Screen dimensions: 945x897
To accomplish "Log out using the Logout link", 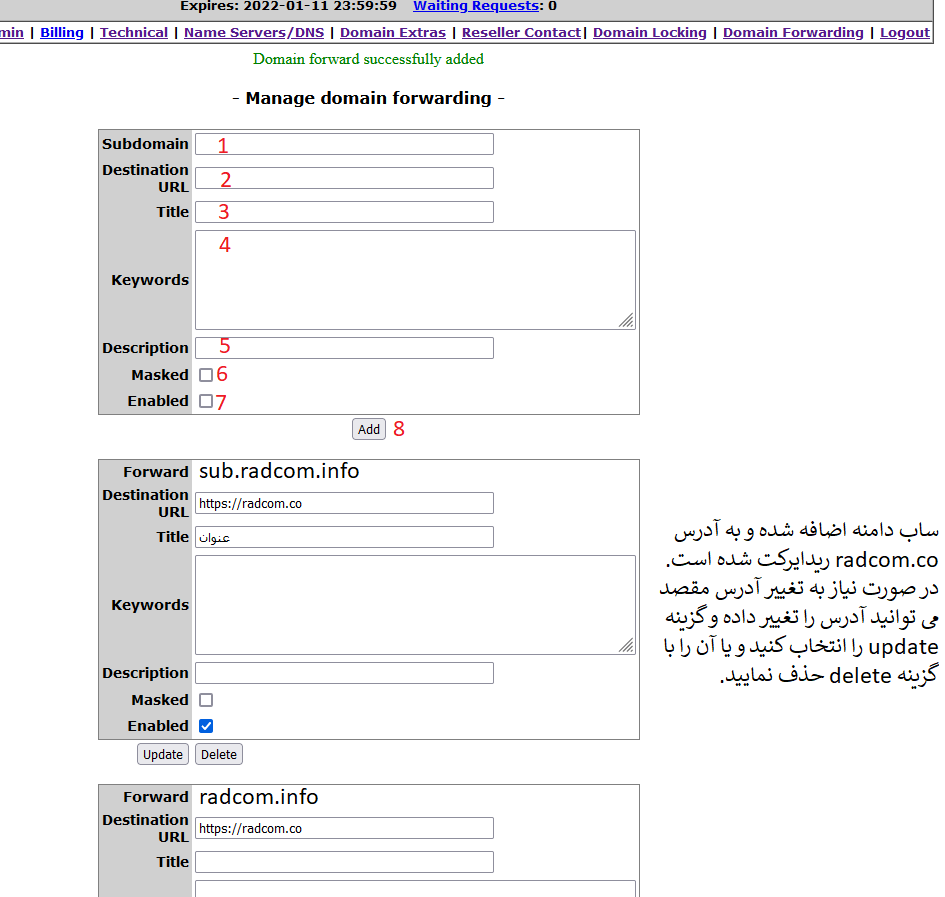I will tap(905, 32).
